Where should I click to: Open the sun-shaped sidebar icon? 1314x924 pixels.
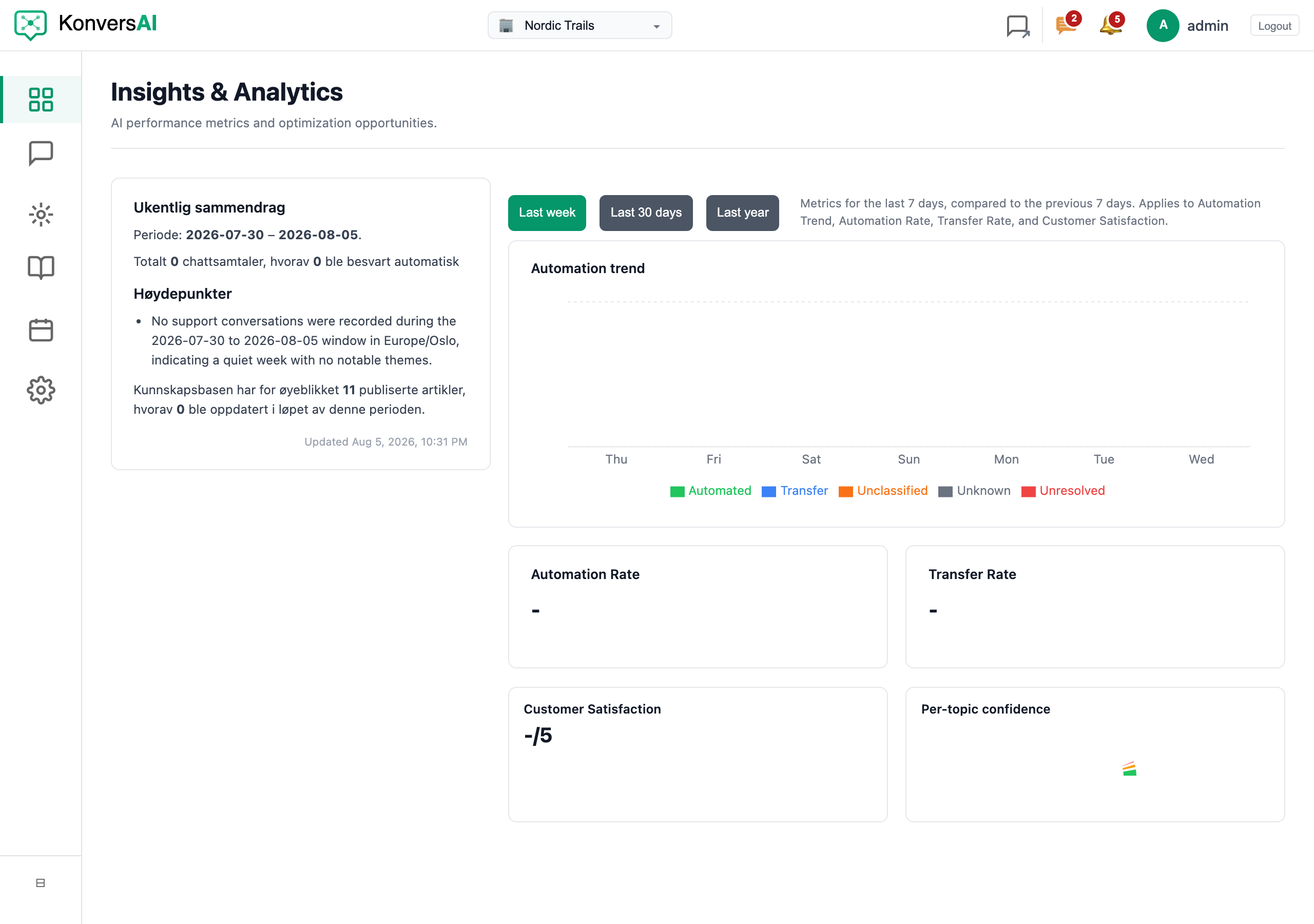pyautogui.click(x=41, y=215)
